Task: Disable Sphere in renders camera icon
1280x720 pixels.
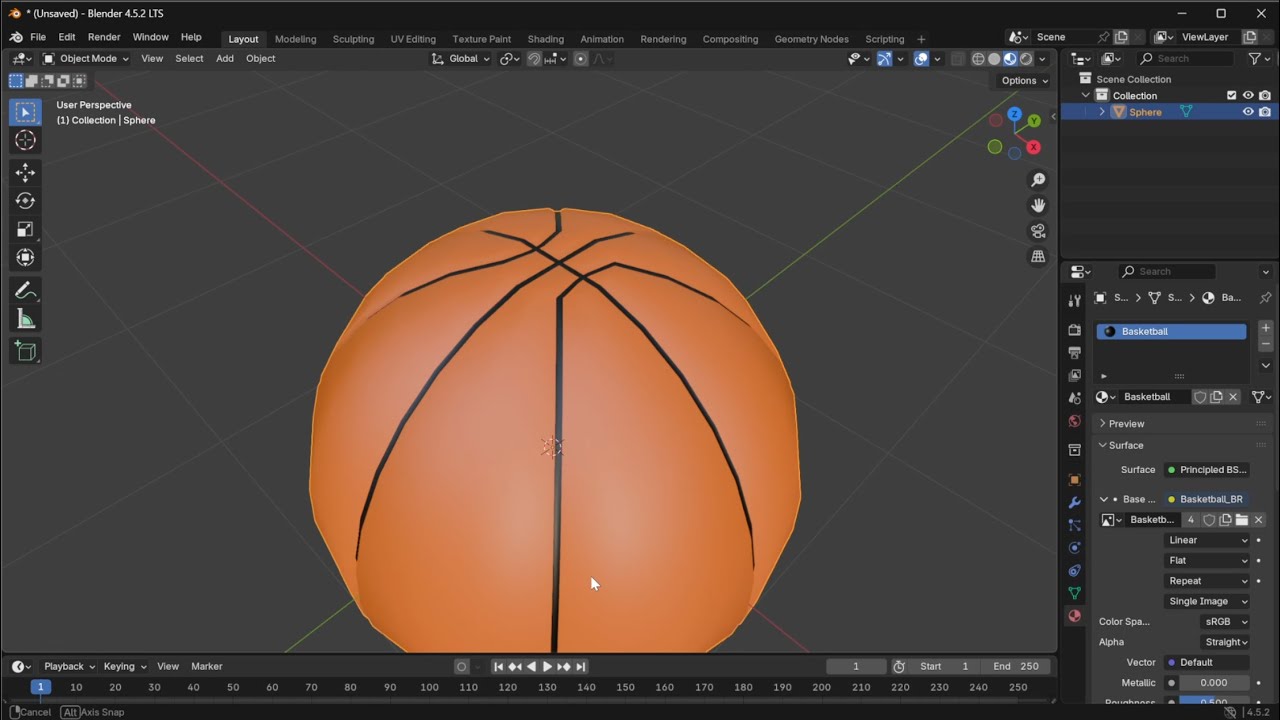Action: (1265, 112)
